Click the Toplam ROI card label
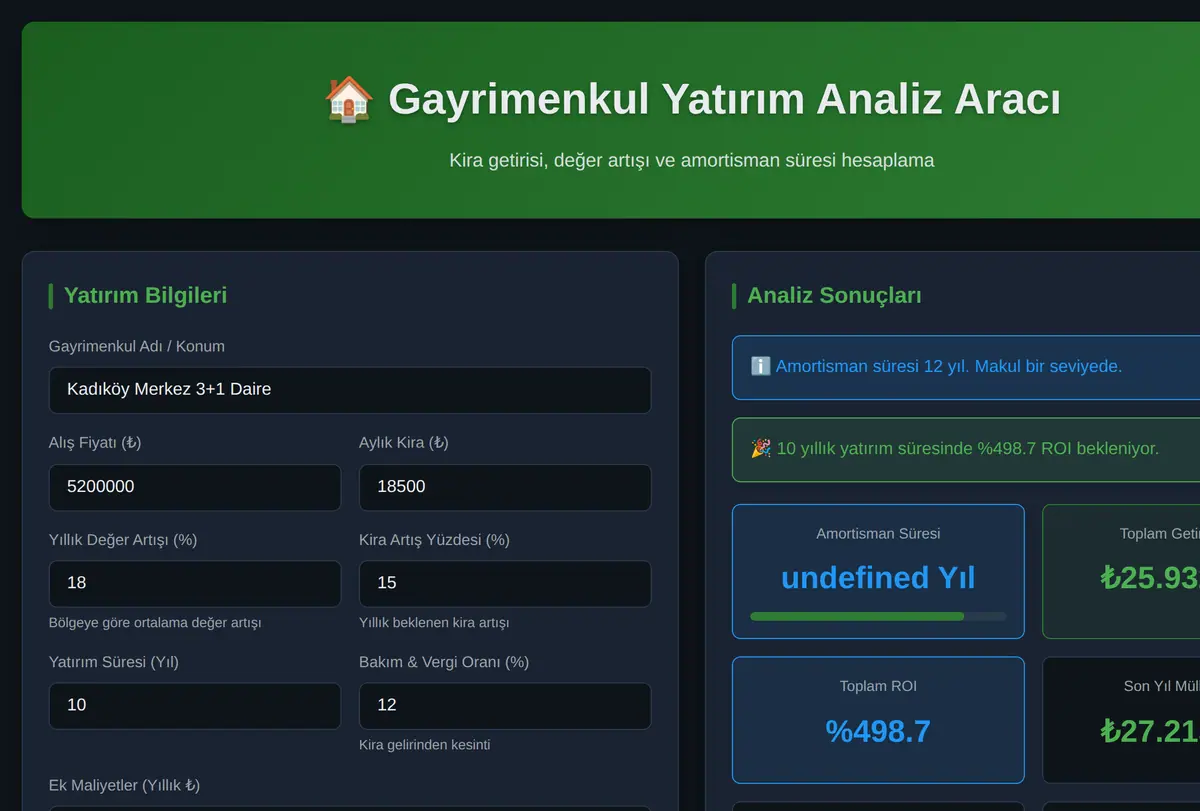 click(x=878, y=686)
